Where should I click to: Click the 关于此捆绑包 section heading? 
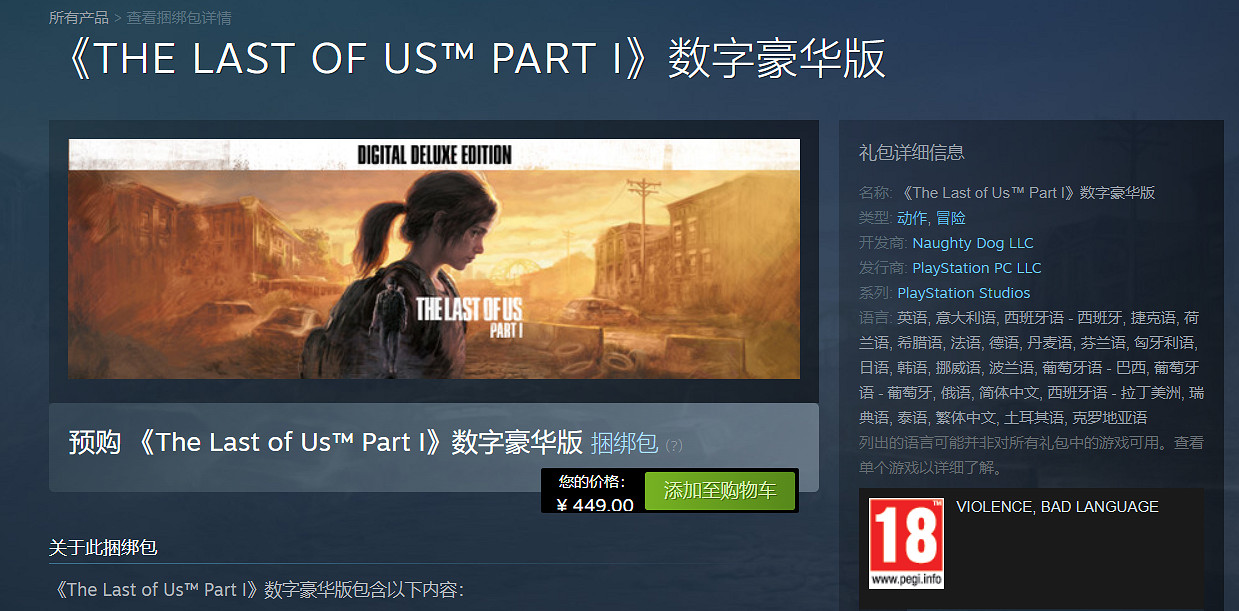pos(103,547)
